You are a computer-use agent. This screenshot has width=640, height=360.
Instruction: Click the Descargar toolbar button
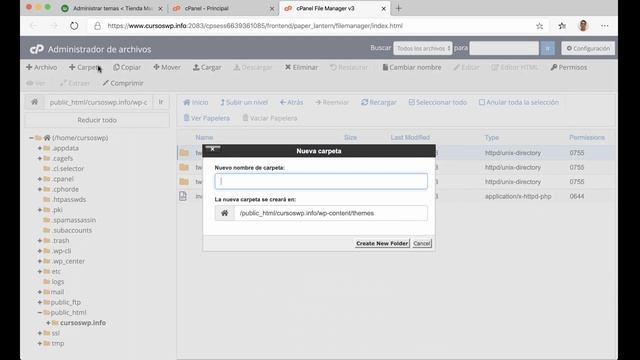click(253, 67)
